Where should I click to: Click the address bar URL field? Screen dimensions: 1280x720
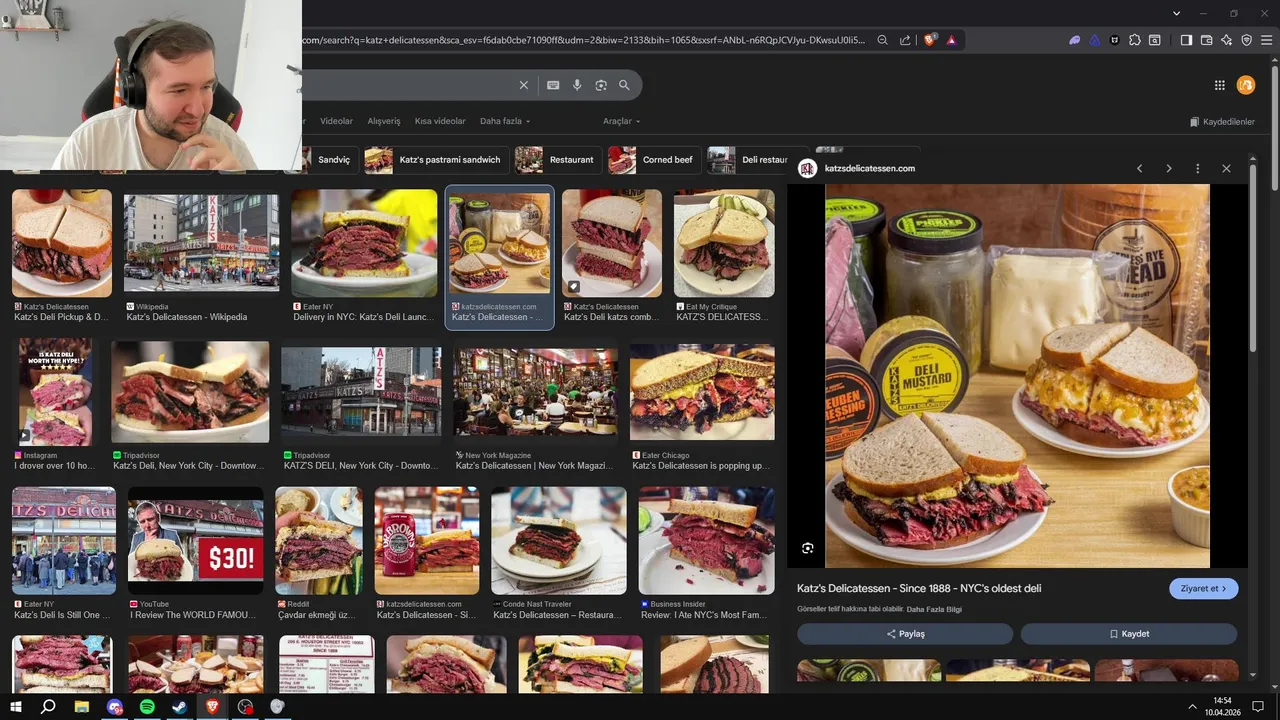pyautogui.click(x=585, y=40)
